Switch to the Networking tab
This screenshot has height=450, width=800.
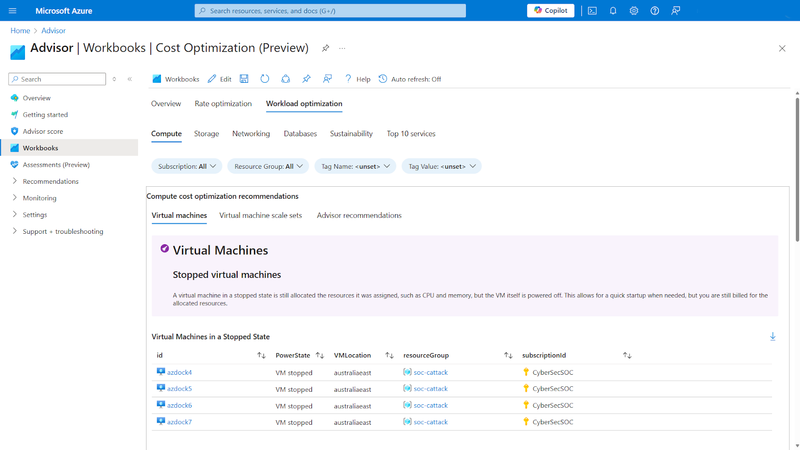(x=251, y=134)
